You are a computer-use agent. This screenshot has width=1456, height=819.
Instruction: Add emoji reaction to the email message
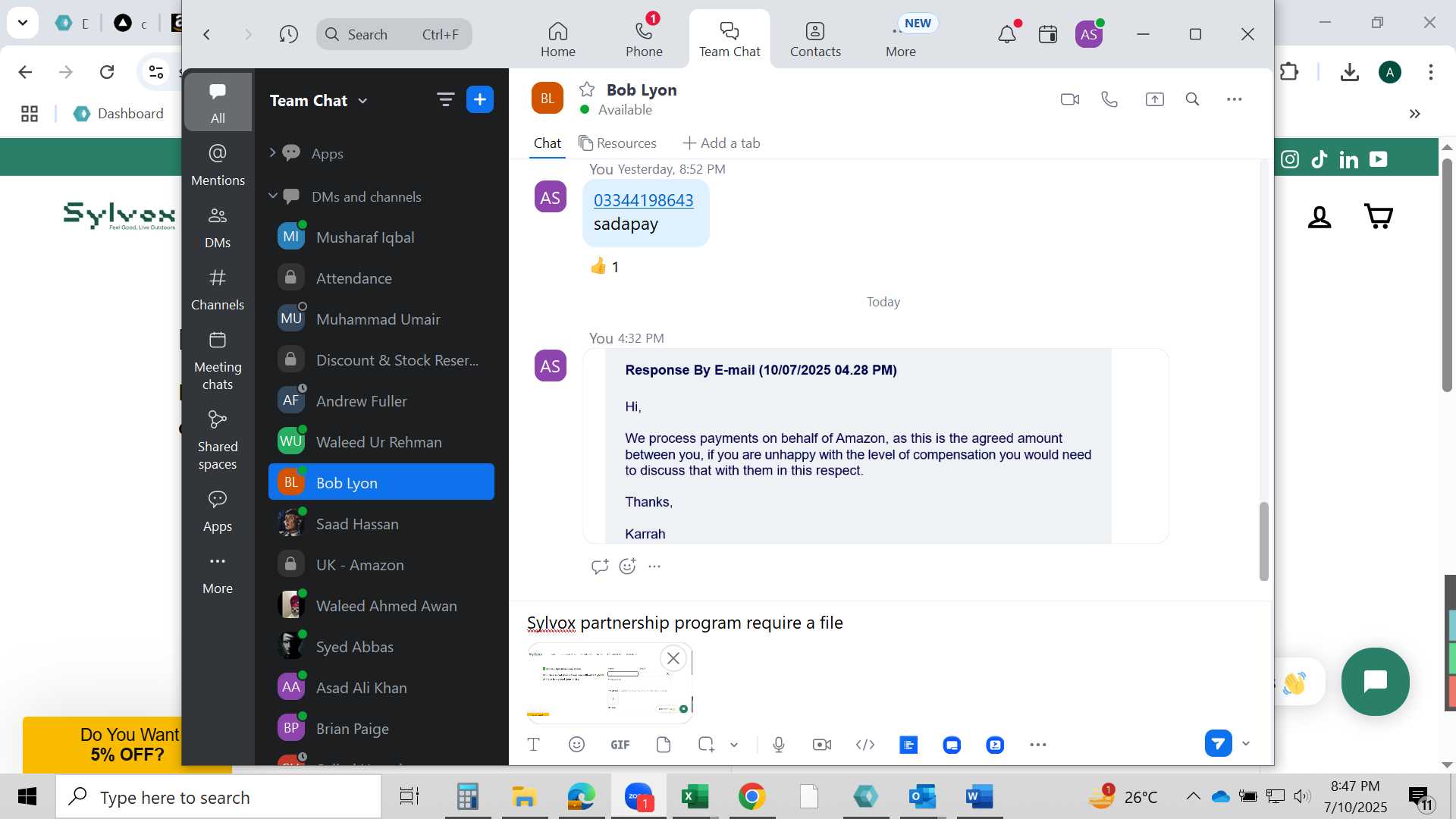(x=628, y=566)
